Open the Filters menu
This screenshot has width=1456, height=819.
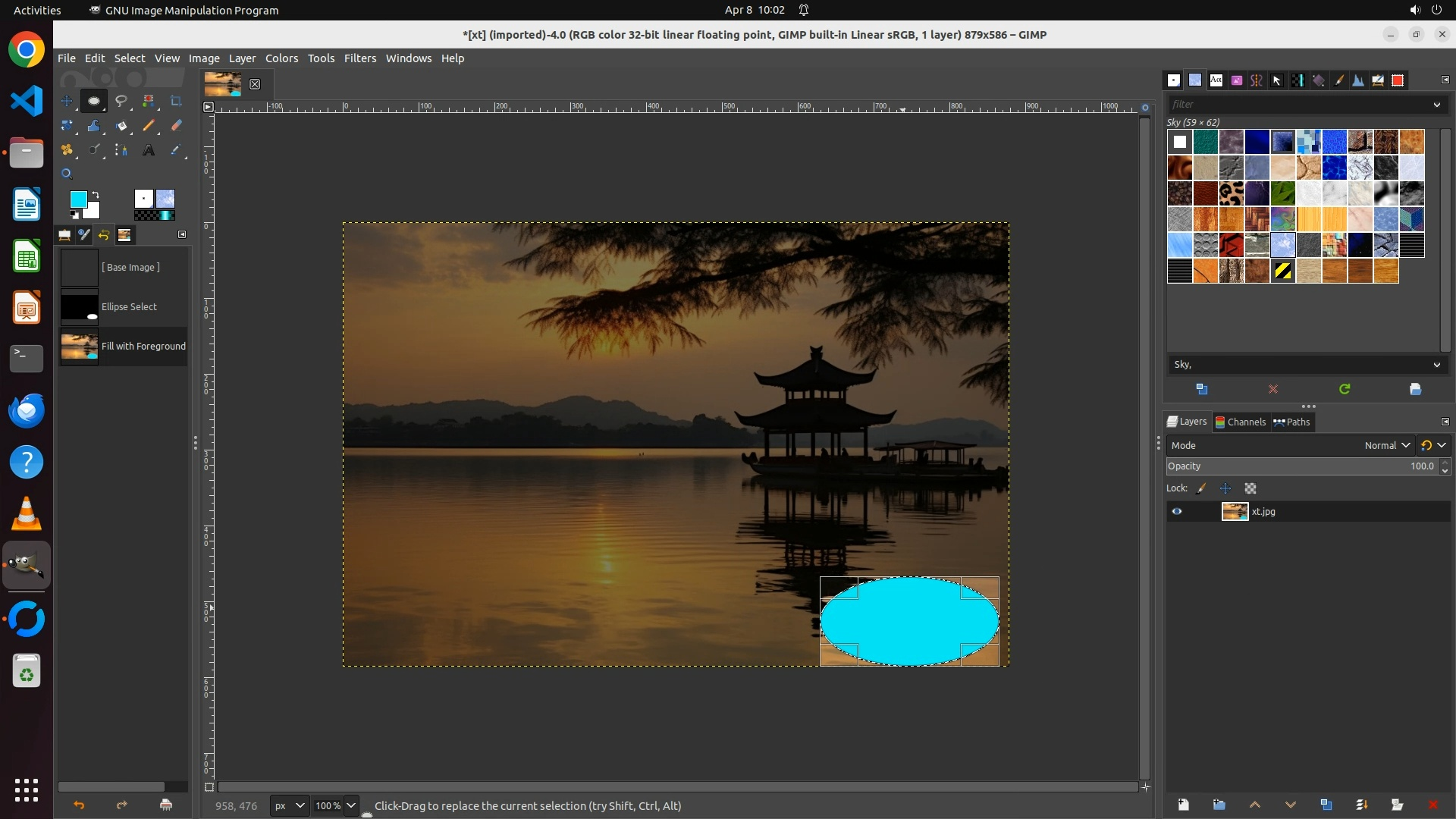(359, 58)
